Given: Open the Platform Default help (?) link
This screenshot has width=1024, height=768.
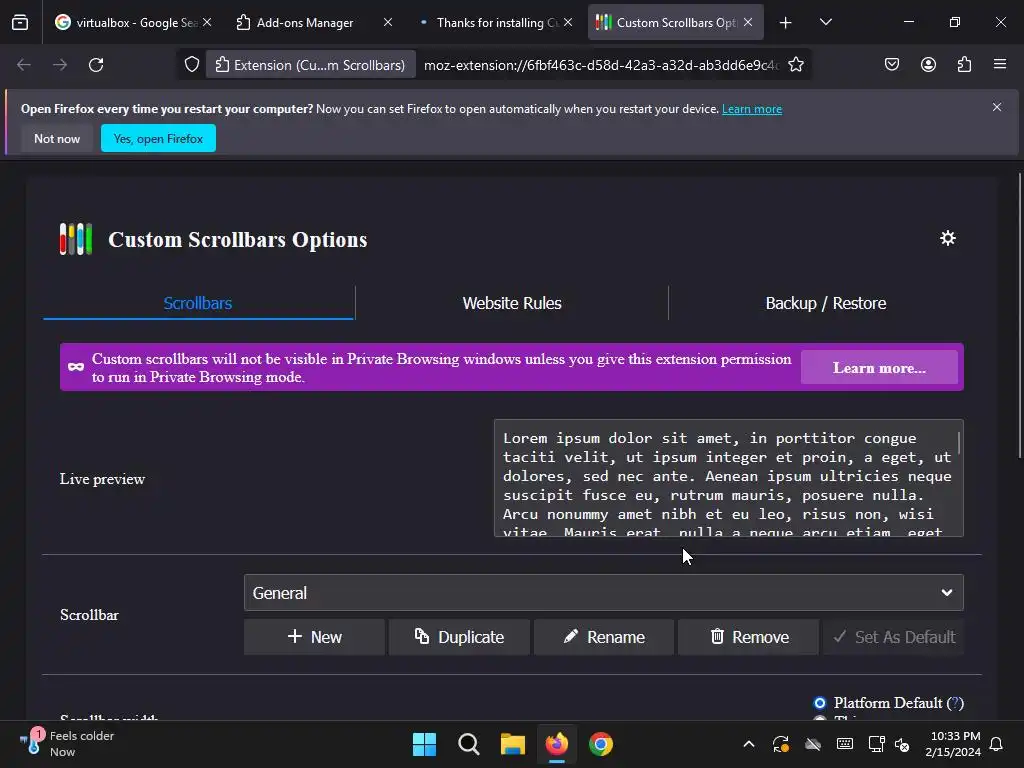Looking at the screenshot, I should click(955, 703).
